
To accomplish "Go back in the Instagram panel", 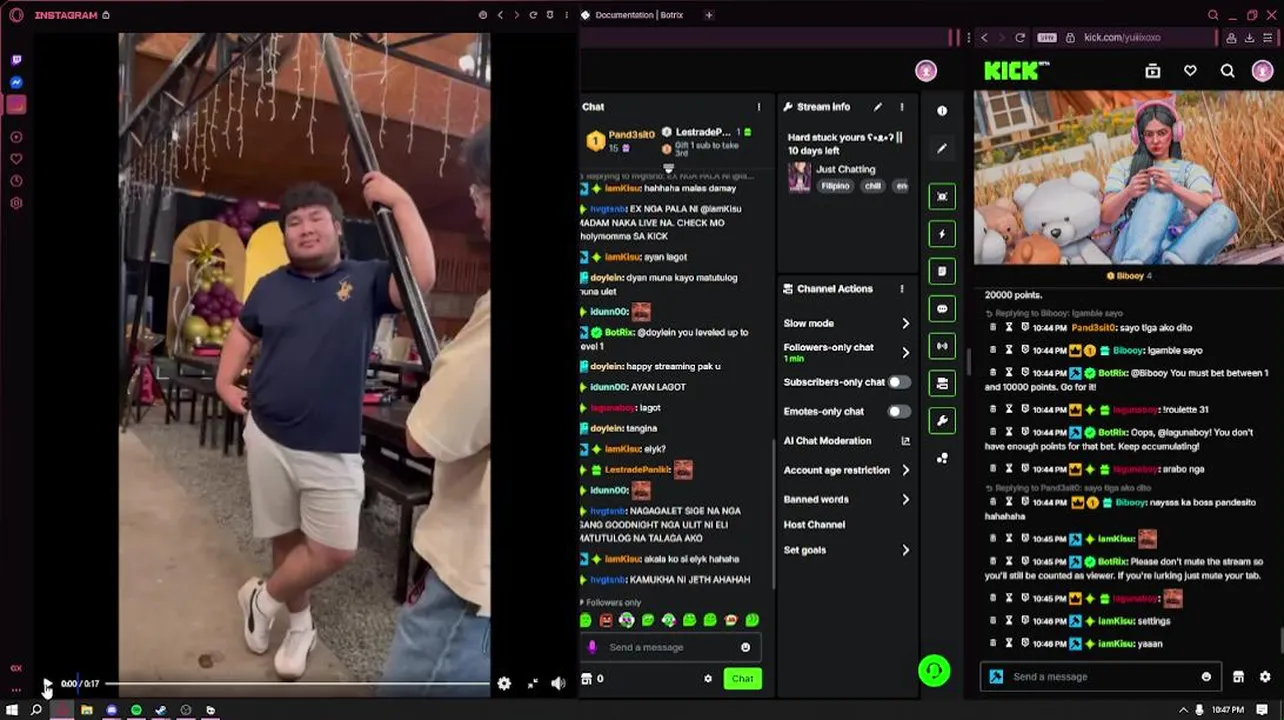I will click(500, 15).
